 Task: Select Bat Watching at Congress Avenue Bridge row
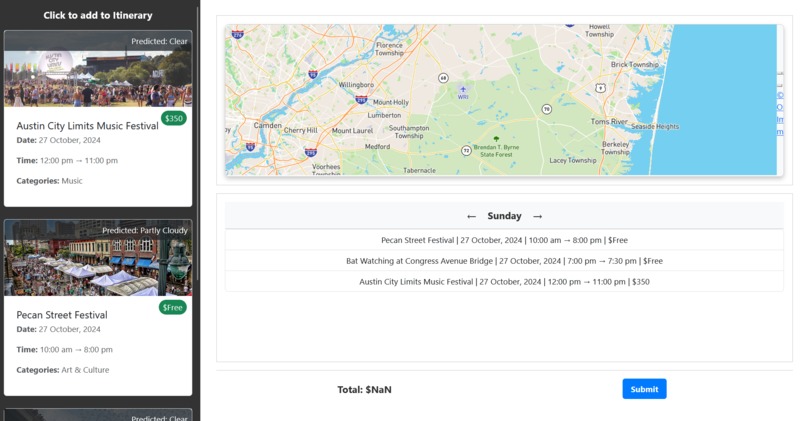pyautogui.click(x=504, y=261)
